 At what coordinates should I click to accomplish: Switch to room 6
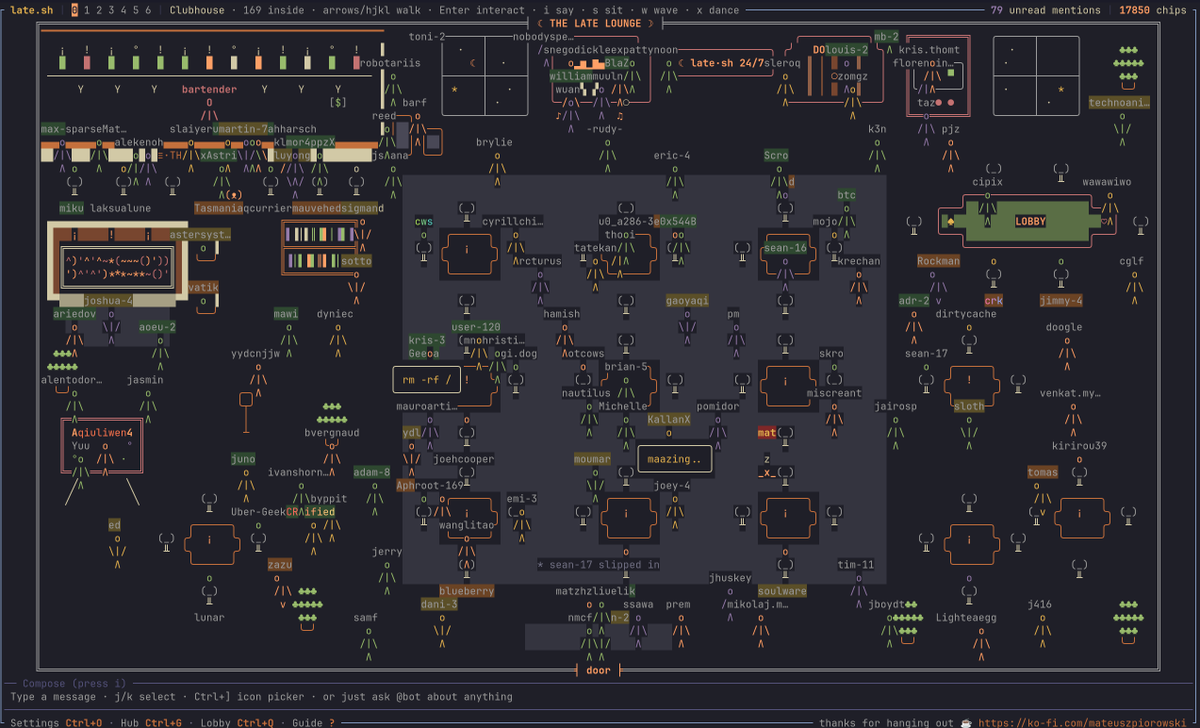[x=148, y=10]
